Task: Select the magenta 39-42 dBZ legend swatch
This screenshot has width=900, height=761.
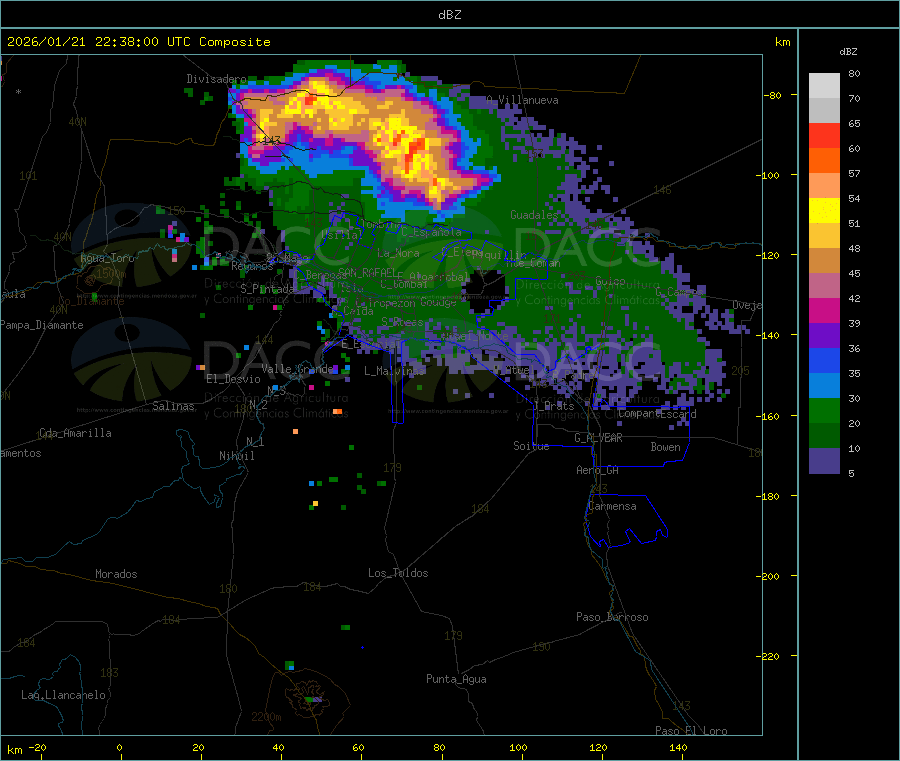Action: coord(824,310)
